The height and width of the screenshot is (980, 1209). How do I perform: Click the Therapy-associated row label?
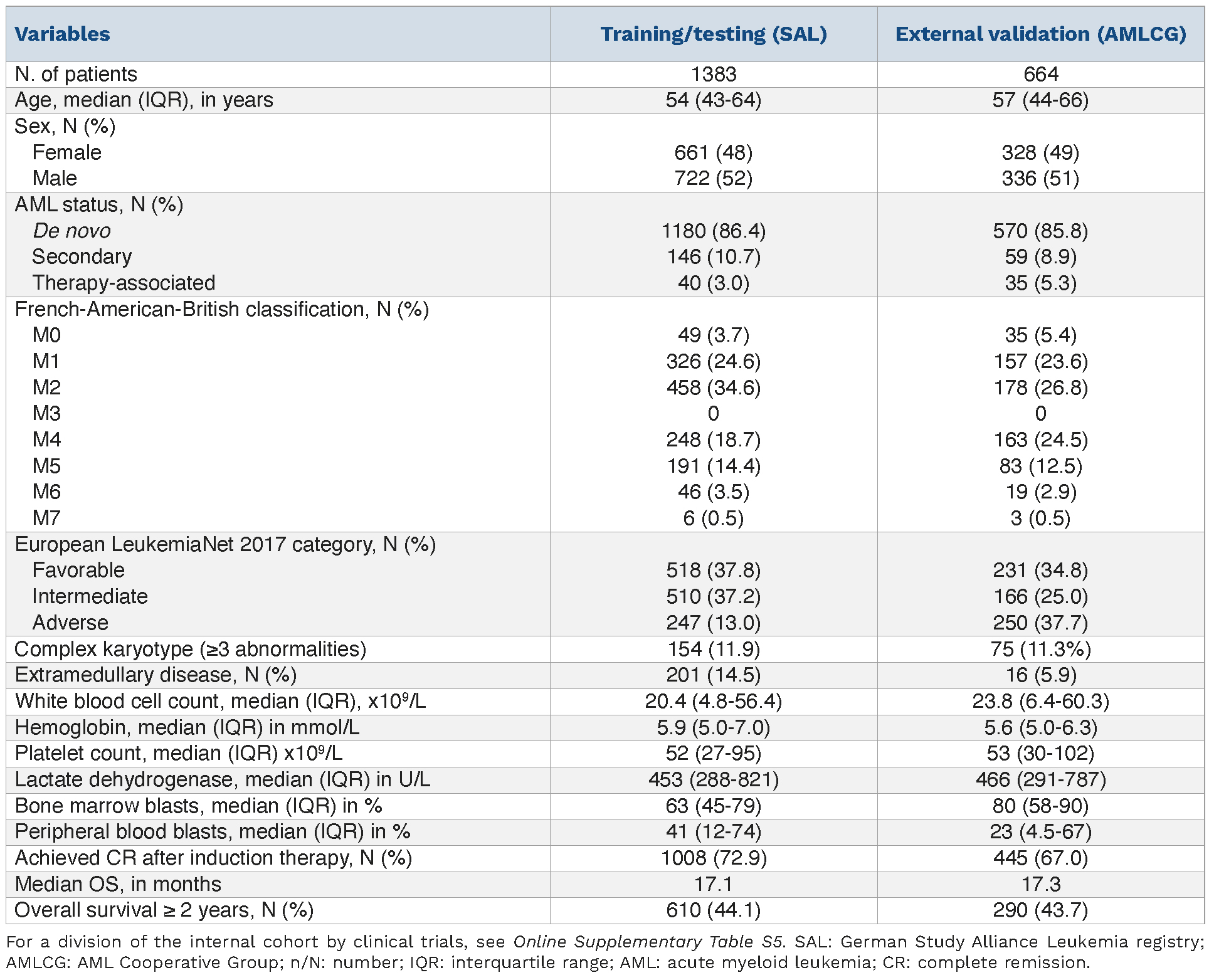124,283
